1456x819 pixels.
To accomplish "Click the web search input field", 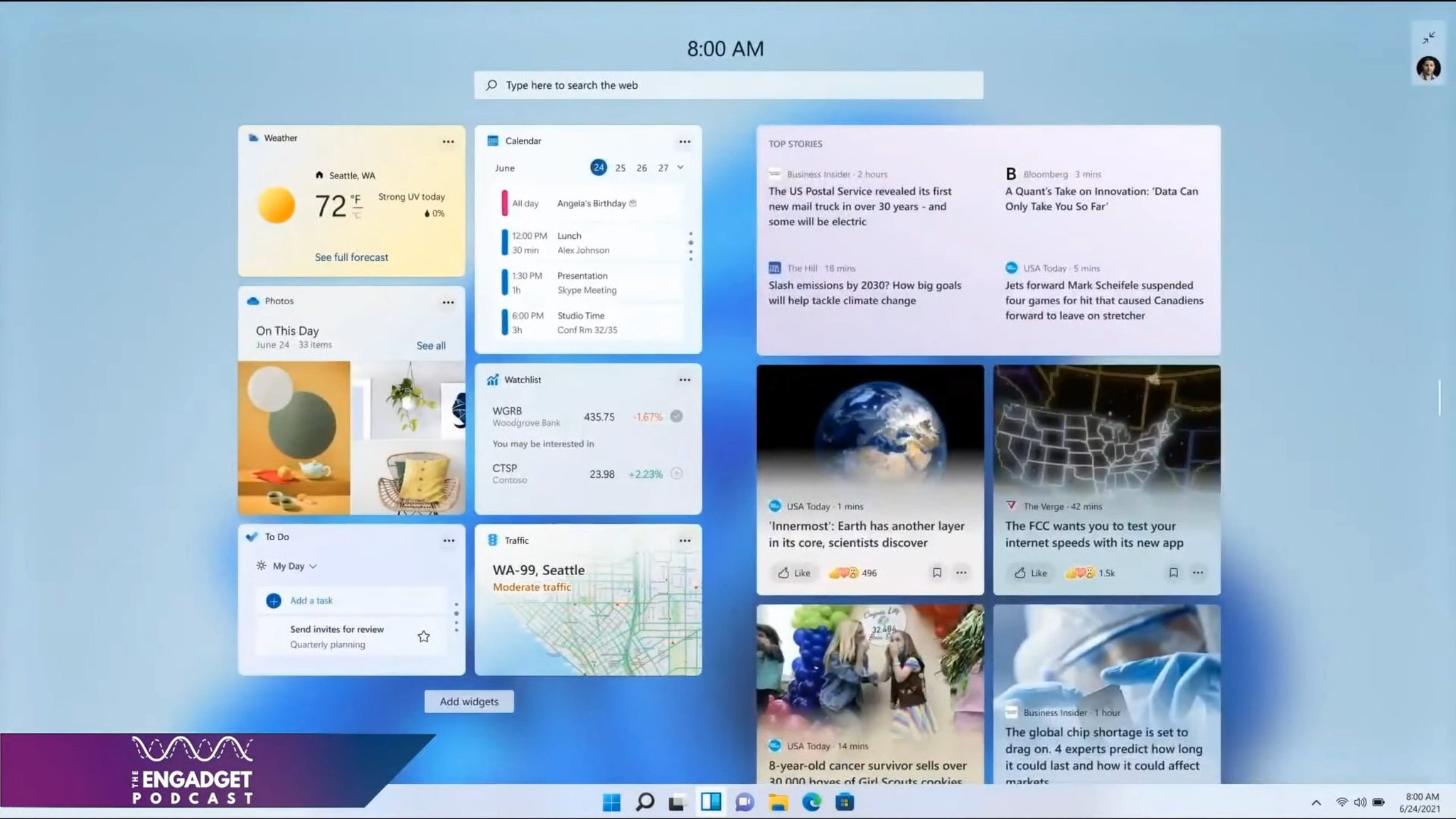I will 729,85.
